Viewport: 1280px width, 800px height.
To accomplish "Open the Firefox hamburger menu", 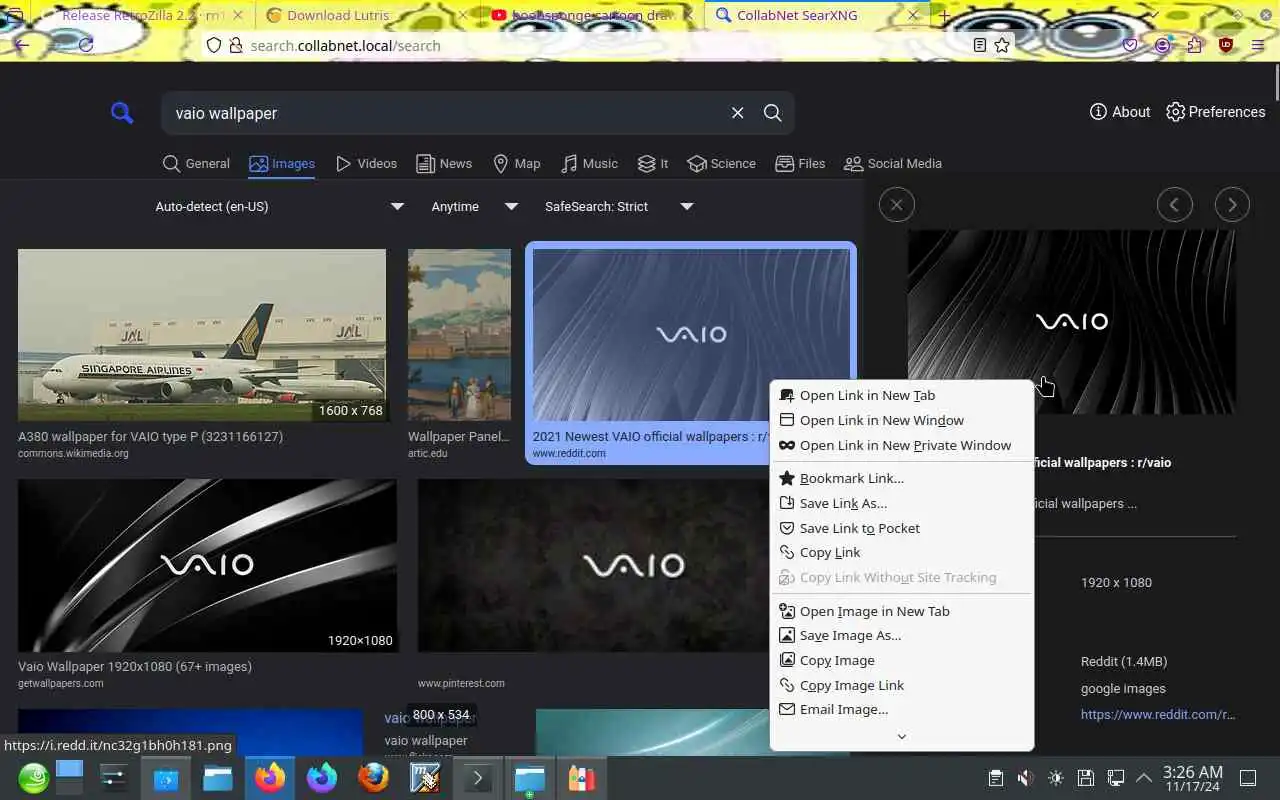I will point(1259,45).
